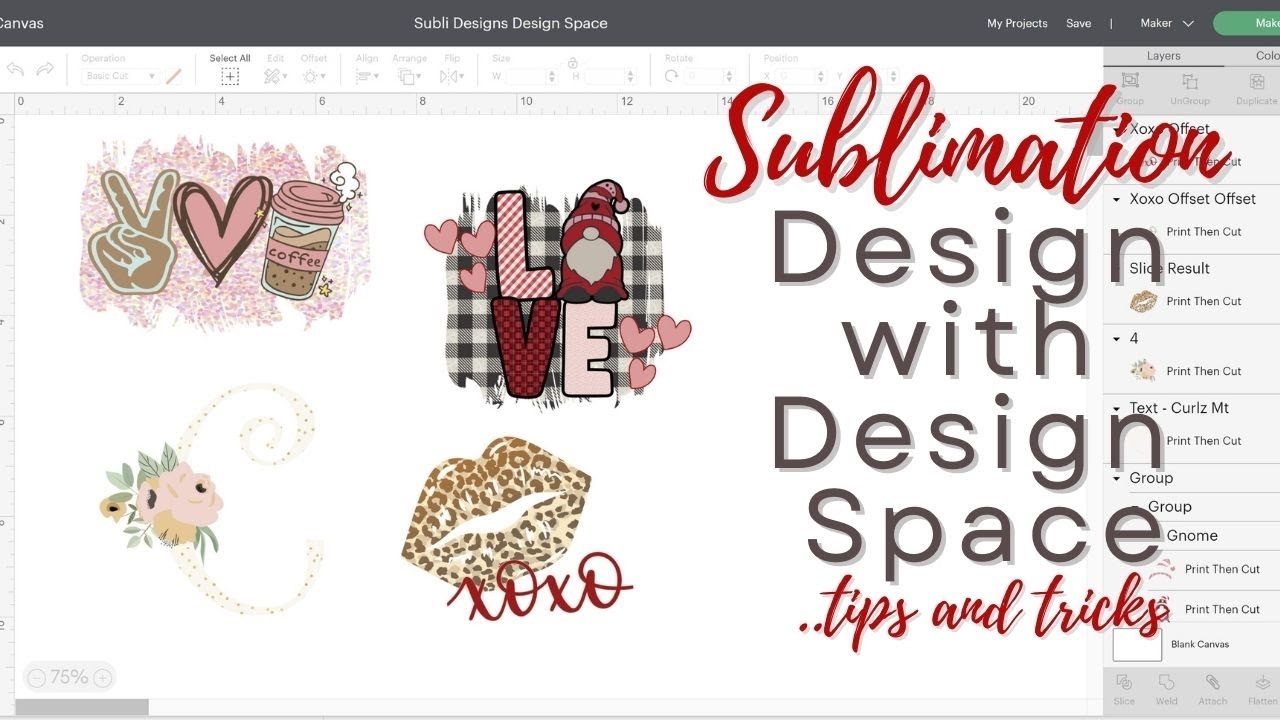This screenshot has height=720, width=1280.
Task: Select the Slice Result layer title
Action: click(1169, 268)
